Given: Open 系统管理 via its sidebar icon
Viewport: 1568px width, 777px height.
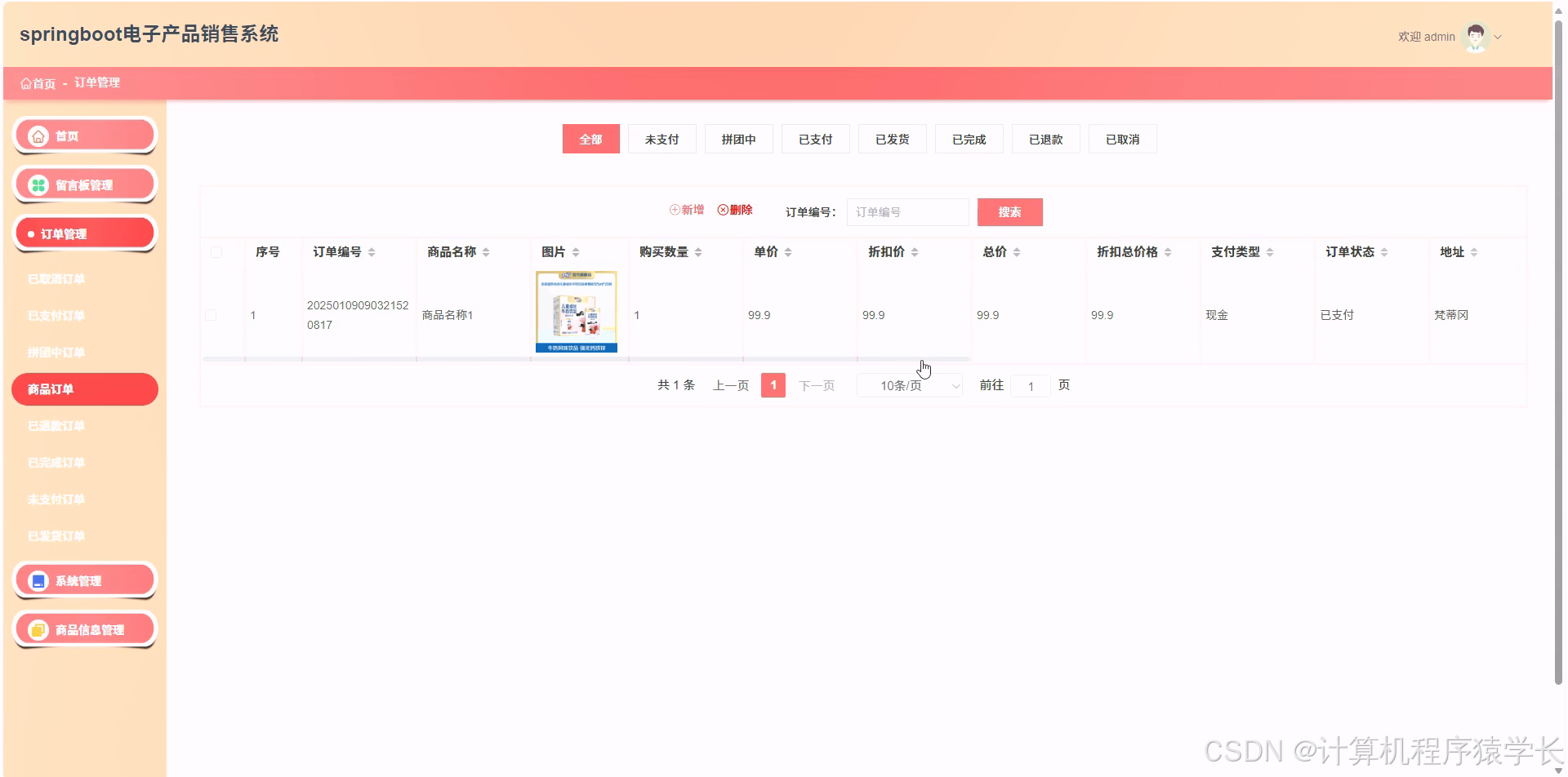Looking at the screenshot, I should pos(38,579).
